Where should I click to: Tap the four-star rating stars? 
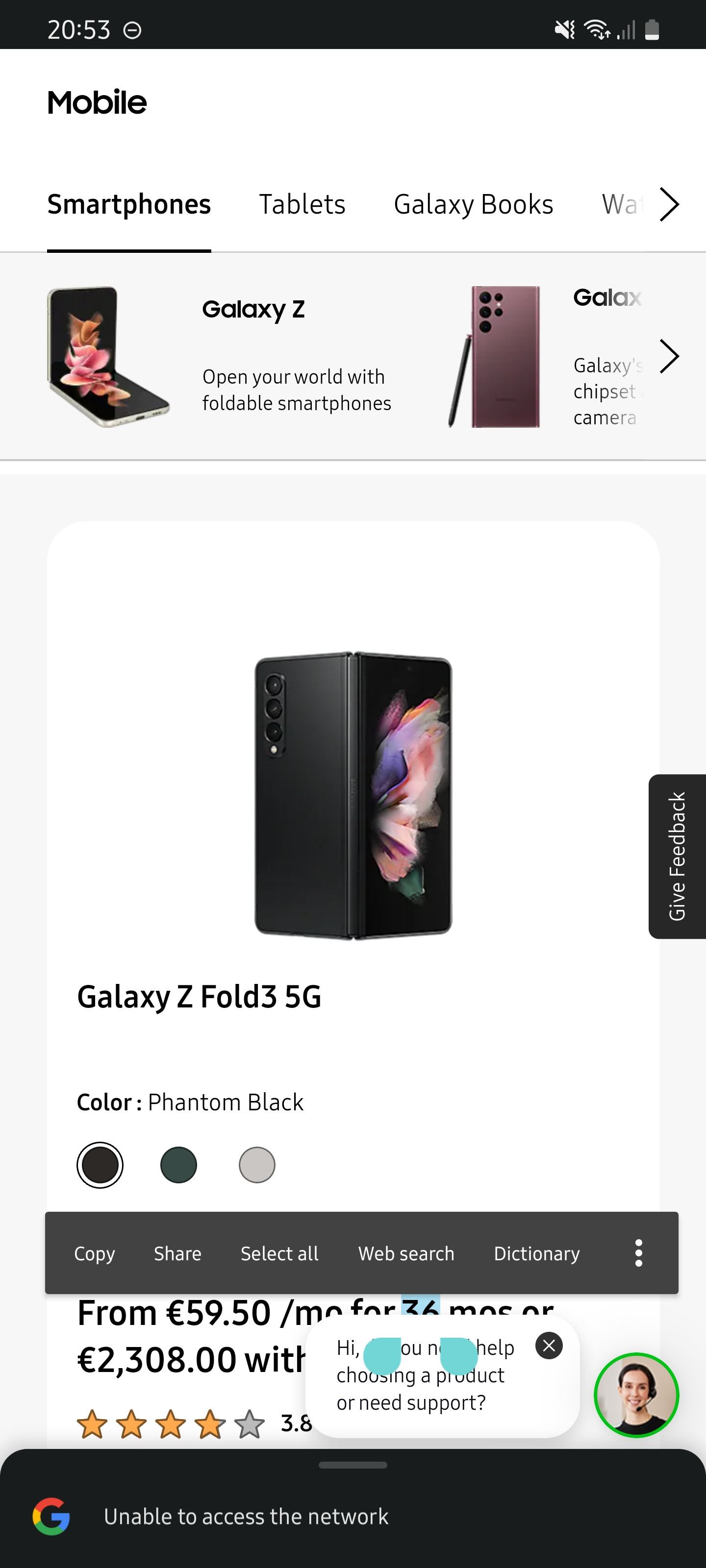tap(171, 1424)
